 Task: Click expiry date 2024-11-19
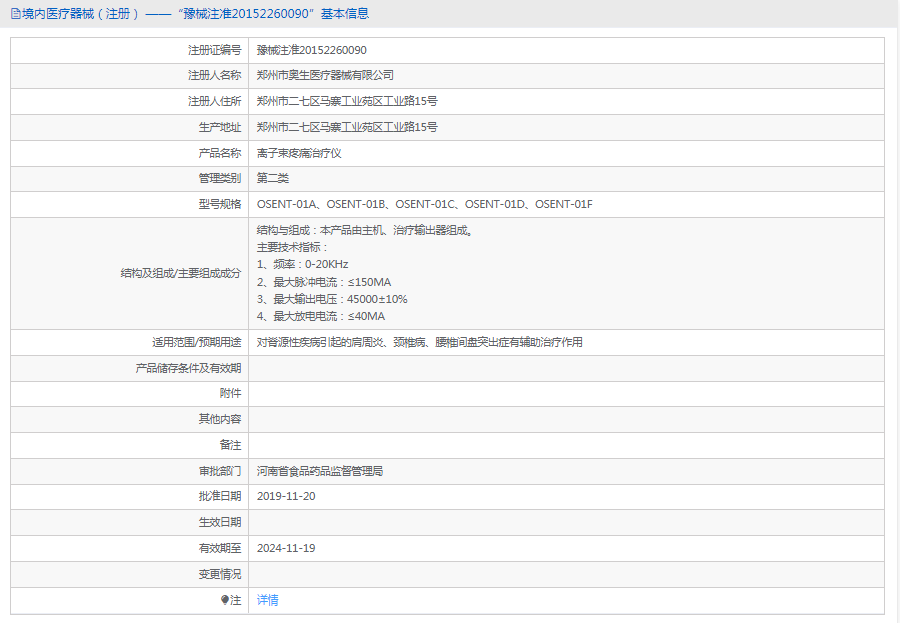pyautogui.click(x=286, y=548)
